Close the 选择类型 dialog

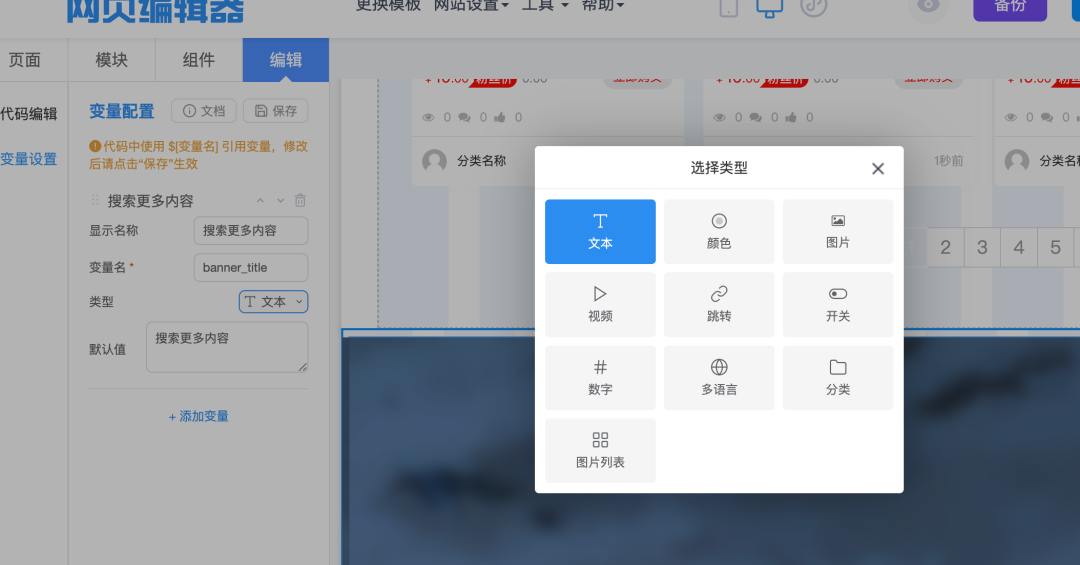coord(878,169)
